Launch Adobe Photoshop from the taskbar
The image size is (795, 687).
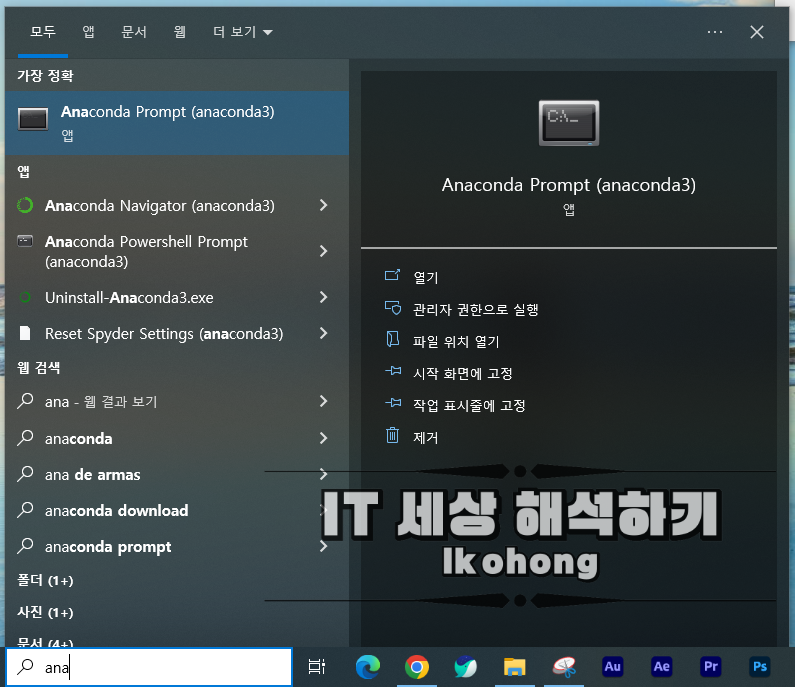click(x=760, y=667)
